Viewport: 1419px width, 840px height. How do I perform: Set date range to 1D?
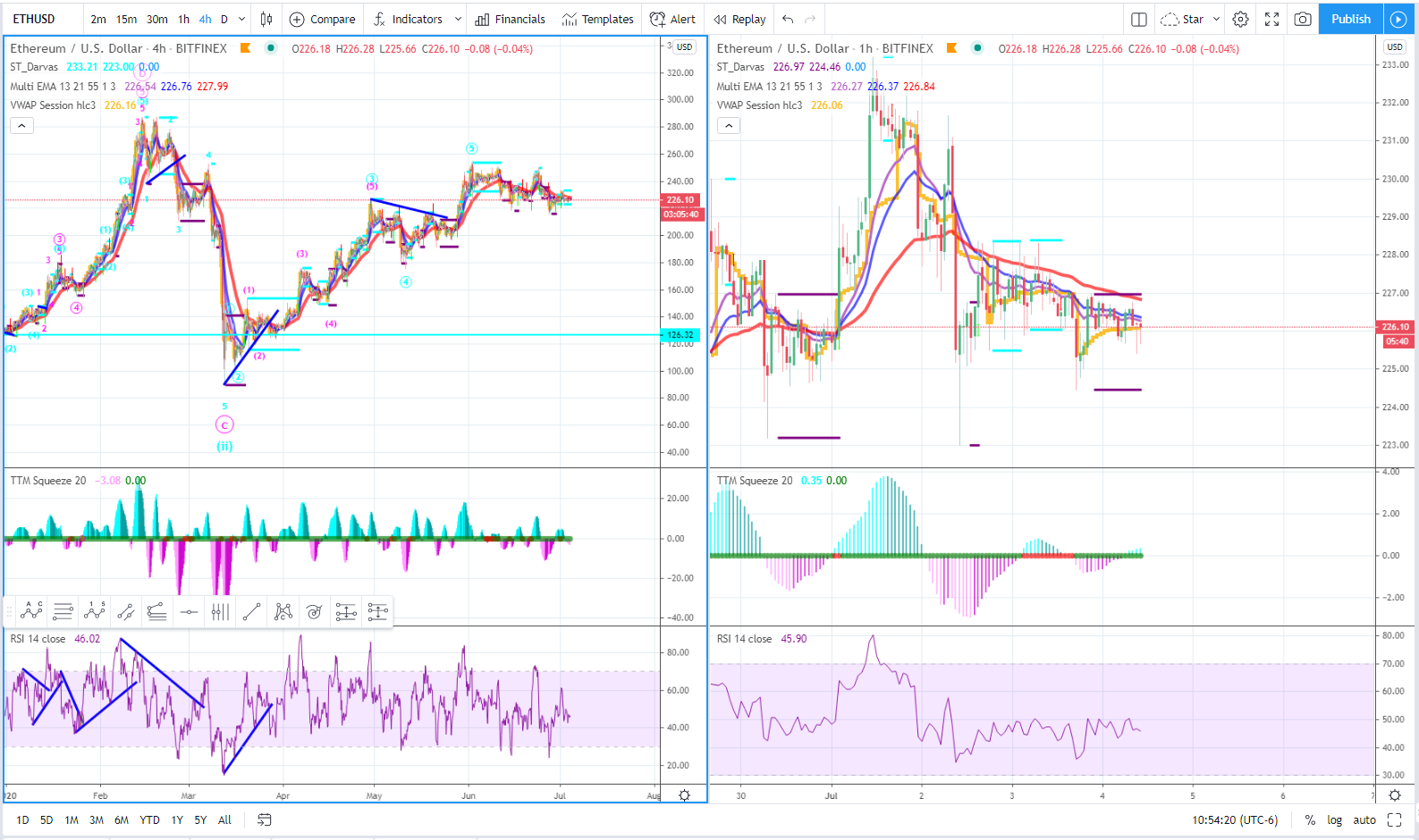pos(22,819)
